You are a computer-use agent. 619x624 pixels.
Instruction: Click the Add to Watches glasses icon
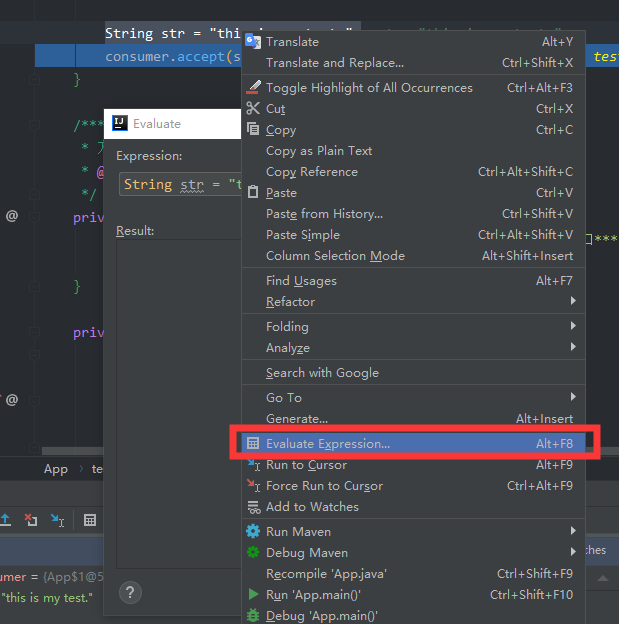click(x=253, y=507)
